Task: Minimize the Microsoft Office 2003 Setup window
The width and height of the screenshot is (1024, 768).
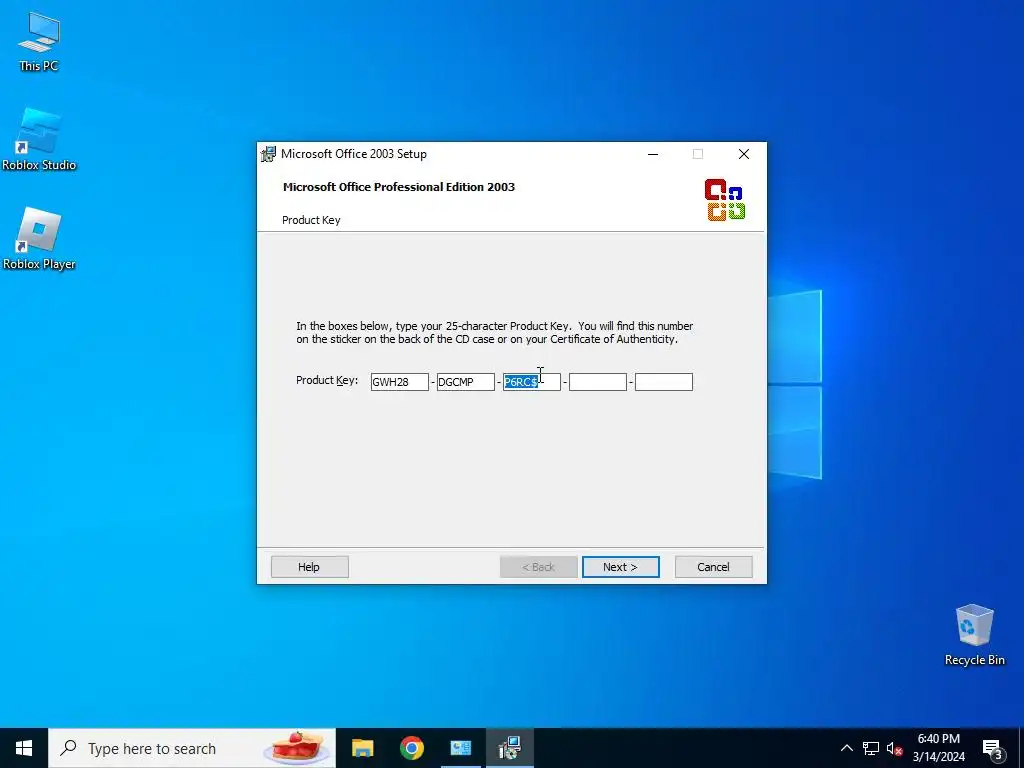Action: [652, 154]
